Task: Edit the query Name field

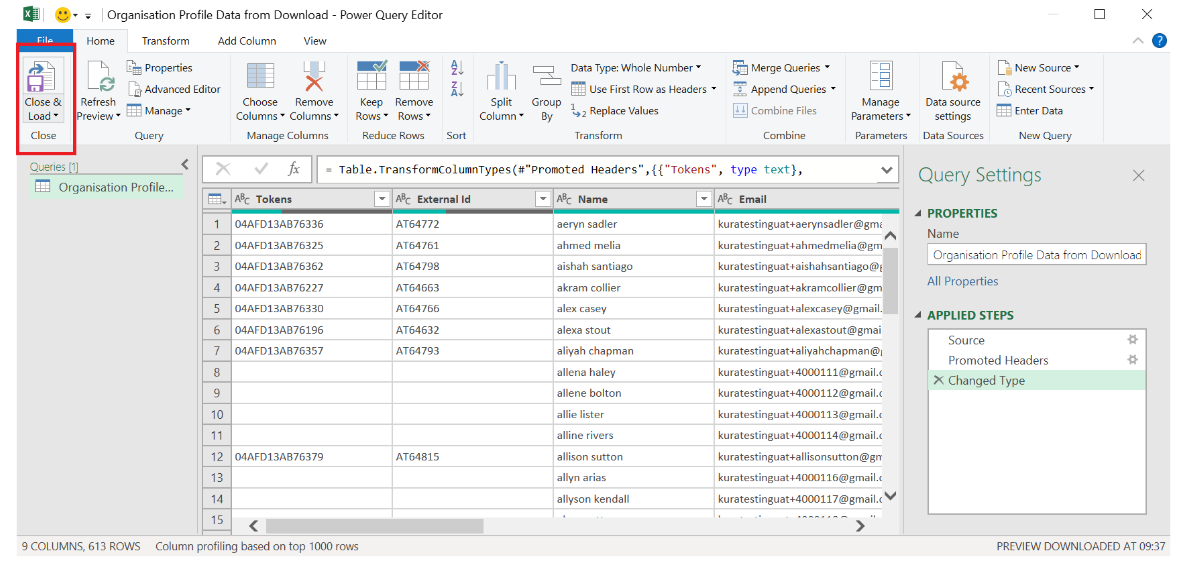Action: pos(1037,255)
